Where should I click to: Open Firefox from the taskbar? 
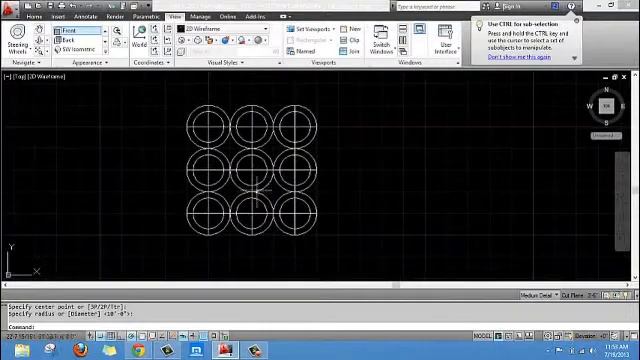click(x=80, y=350)
